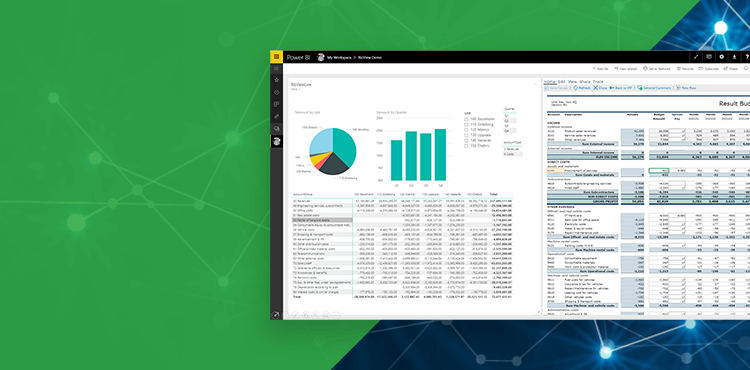
Task: Open the Trace tab in BizView panel
Action: 598,82
